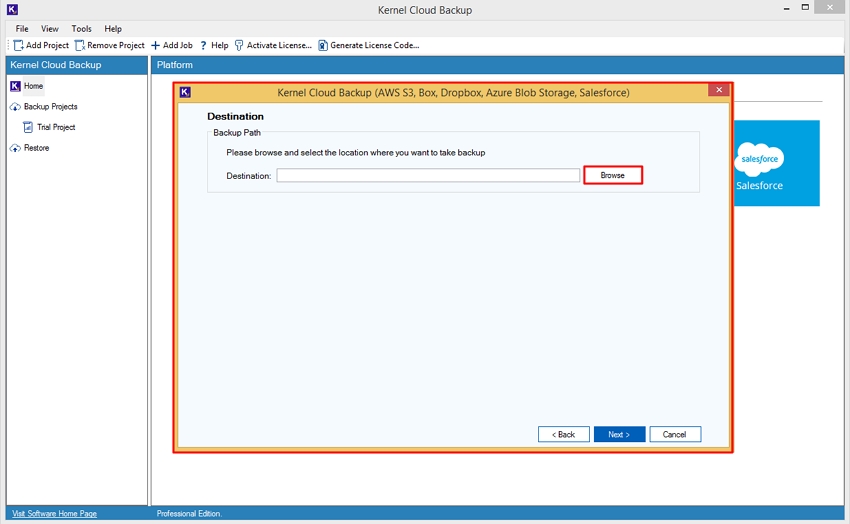
Task: Cancel the backup wizard dialog
Action: point(675,435)
